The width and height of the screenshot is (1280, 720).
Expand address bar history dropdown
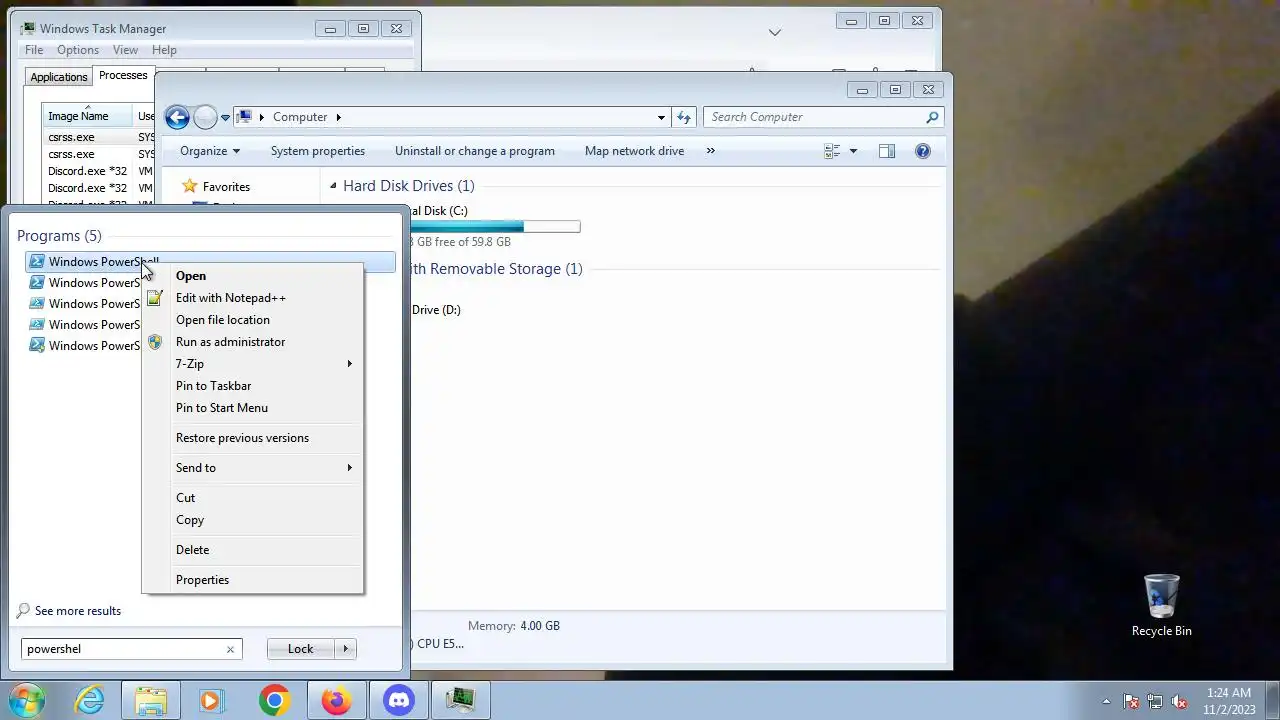tap(661, 117)
